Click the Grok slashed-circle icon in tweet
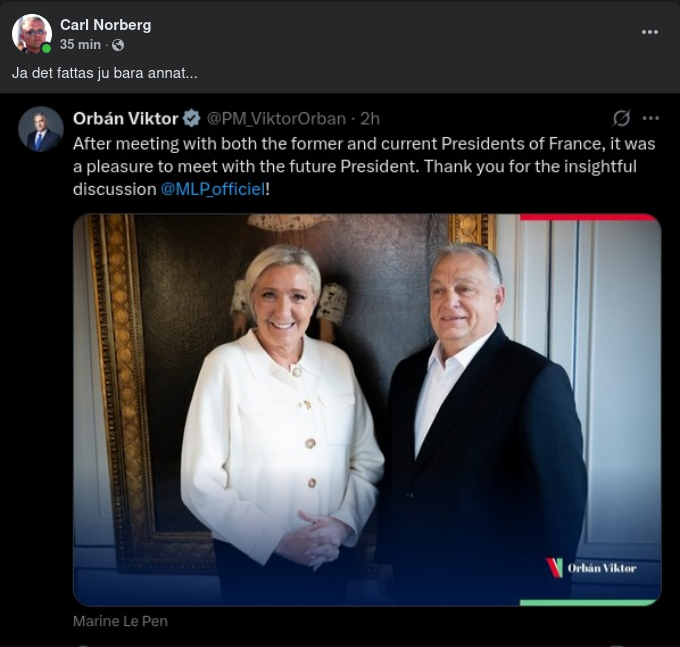 (621, 119)
